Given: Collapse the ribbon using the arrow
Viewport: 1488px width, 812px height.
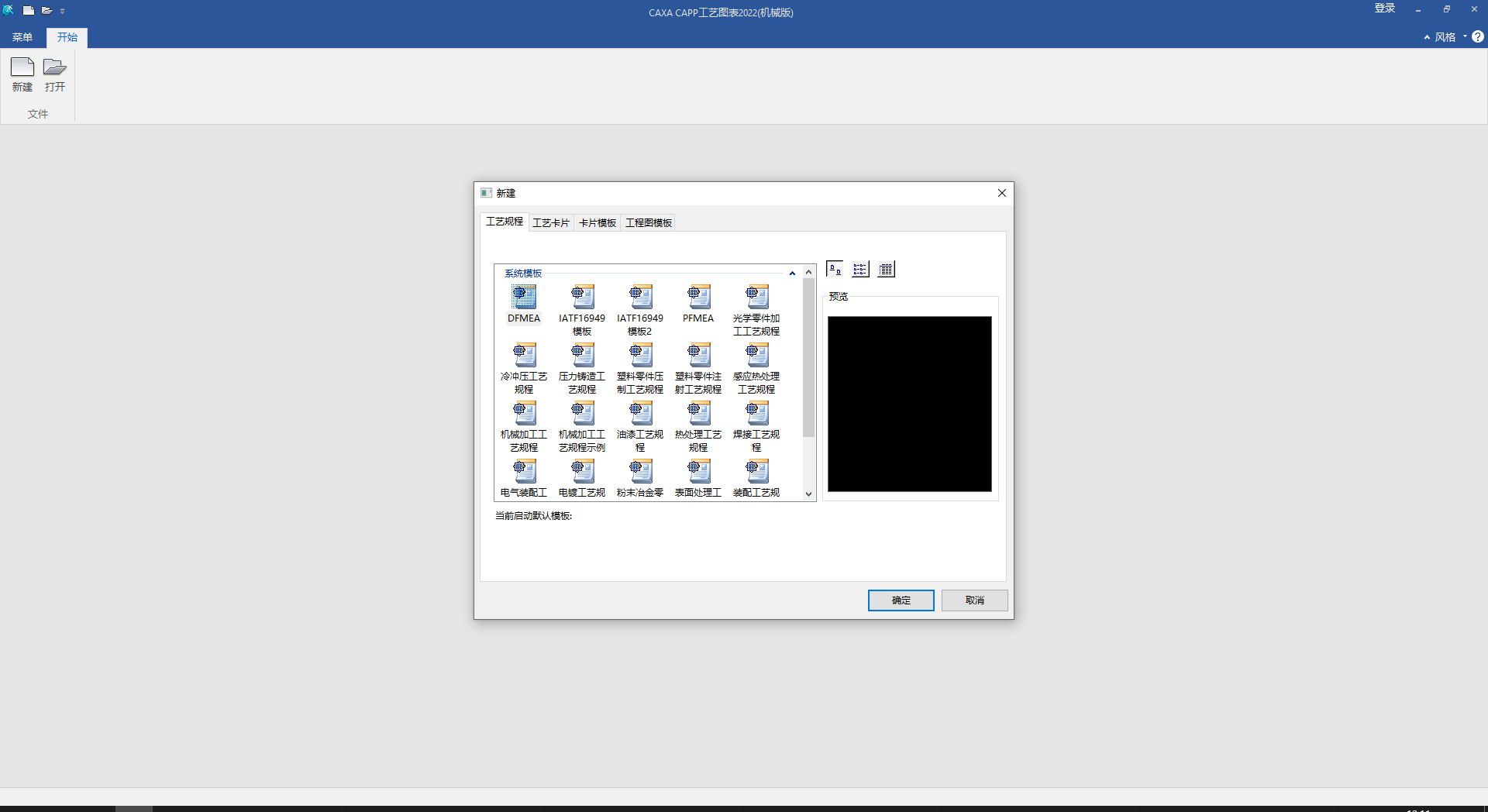Looking at the screenshot, I should (x=1427, y=36).
